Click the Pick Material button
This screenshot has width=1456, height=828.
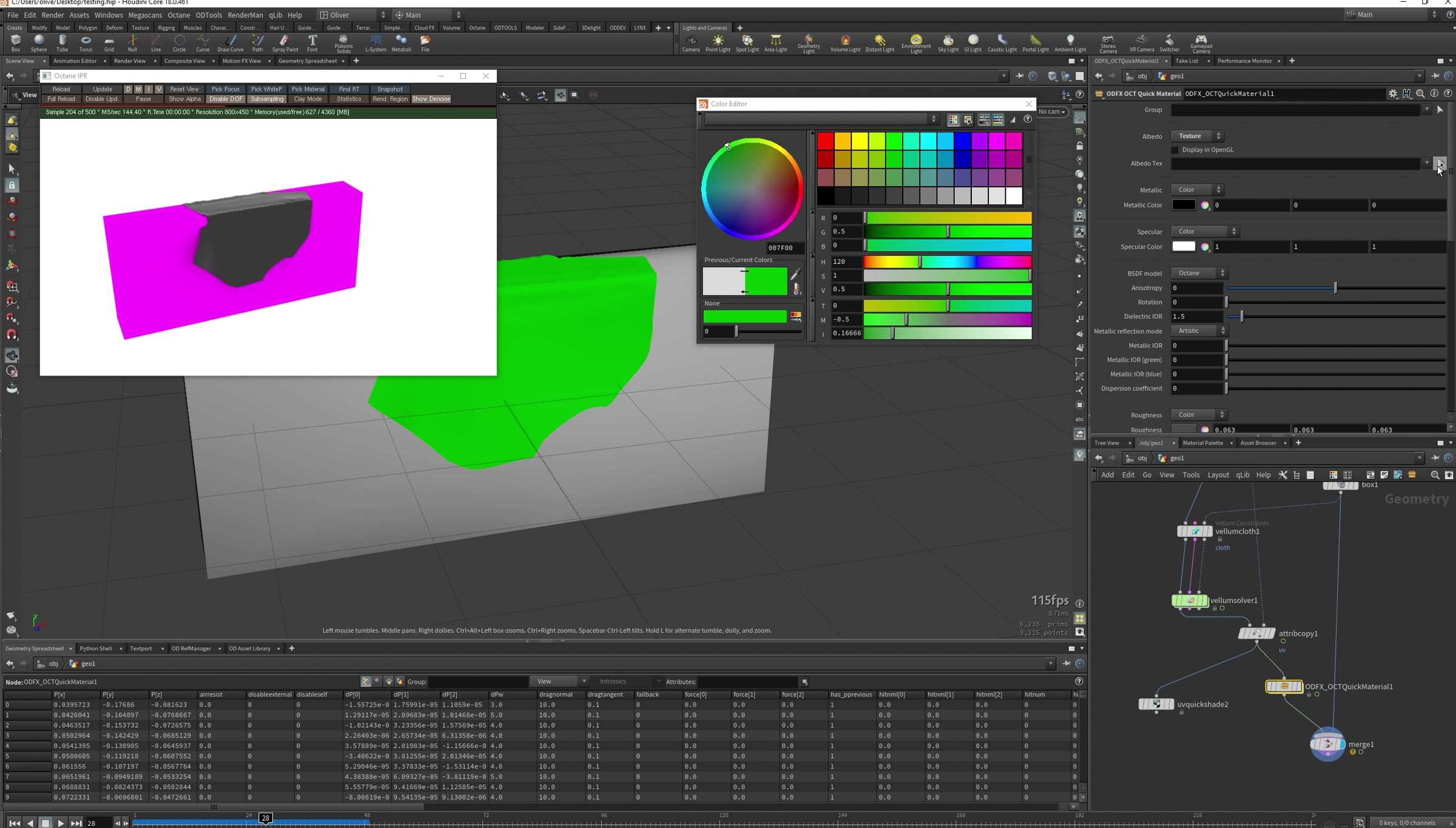[308, 89]
